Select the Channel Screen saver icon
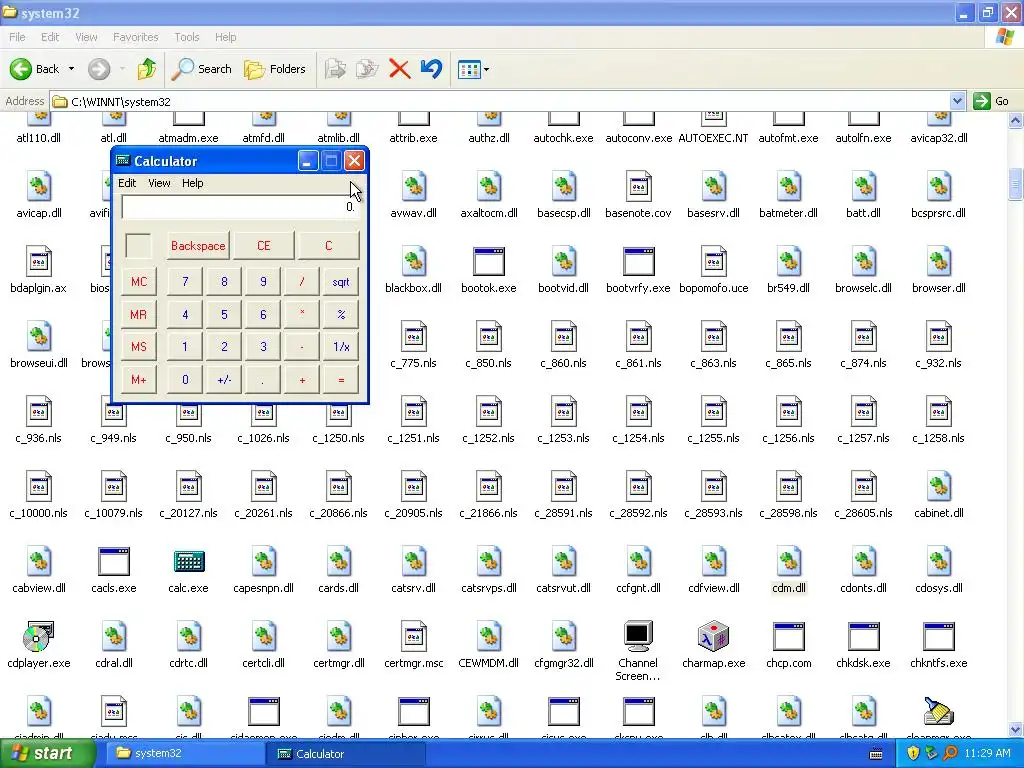The height and width of the screenshot is (768, 1024). pos(638,636)
